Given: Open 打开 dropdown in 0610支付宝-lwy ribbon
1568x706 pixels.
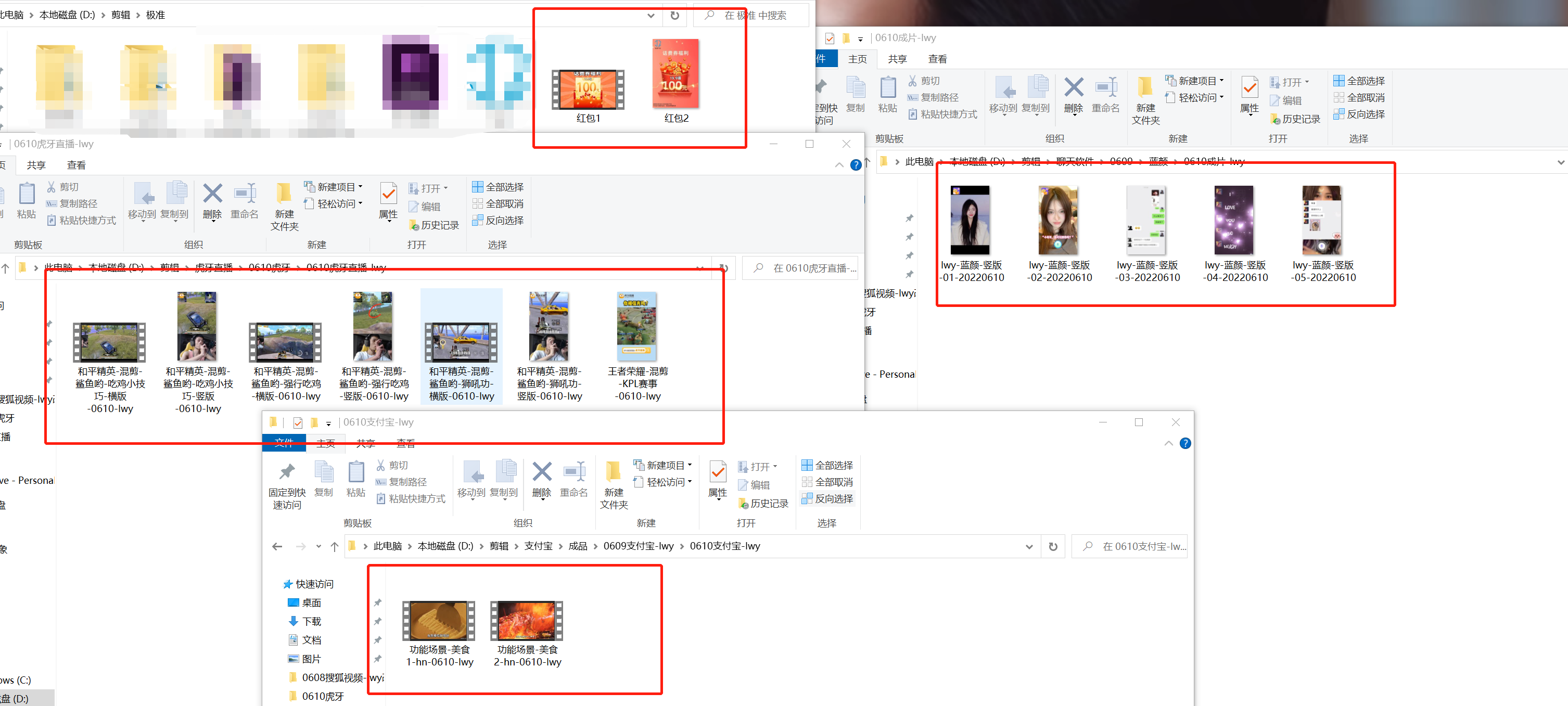Looking at the screenshot, I should (x=757, y=467).
